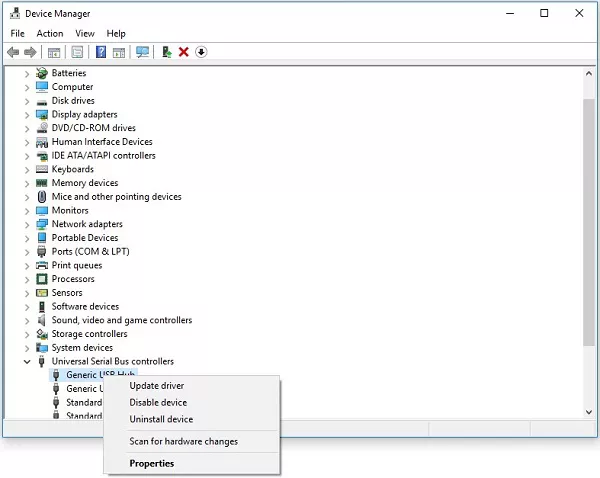
Task: Click the red X Uninstall device icon
Action: tap(184, 52)
